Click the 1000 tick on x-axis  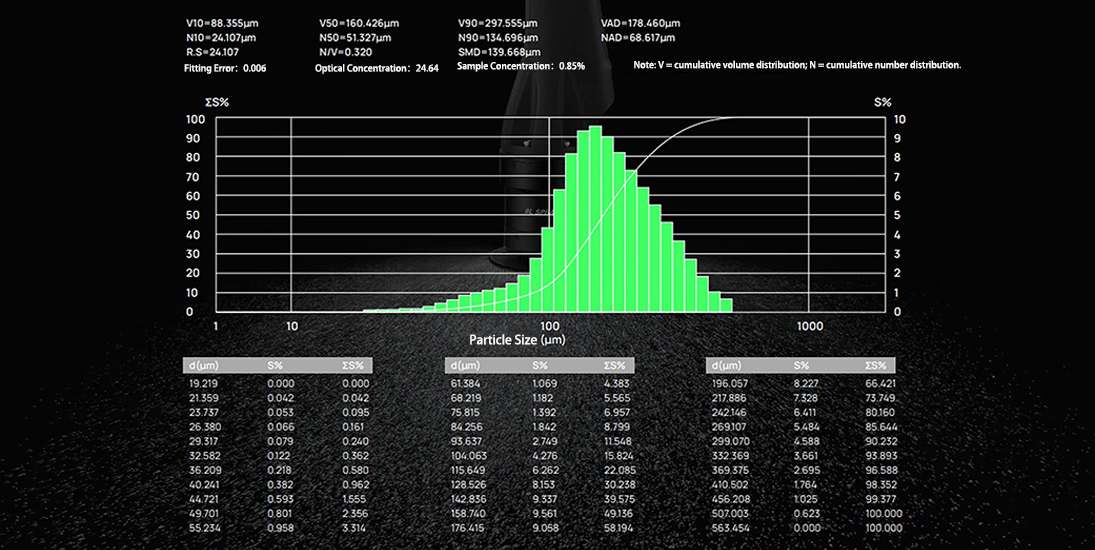pos(809,326)
